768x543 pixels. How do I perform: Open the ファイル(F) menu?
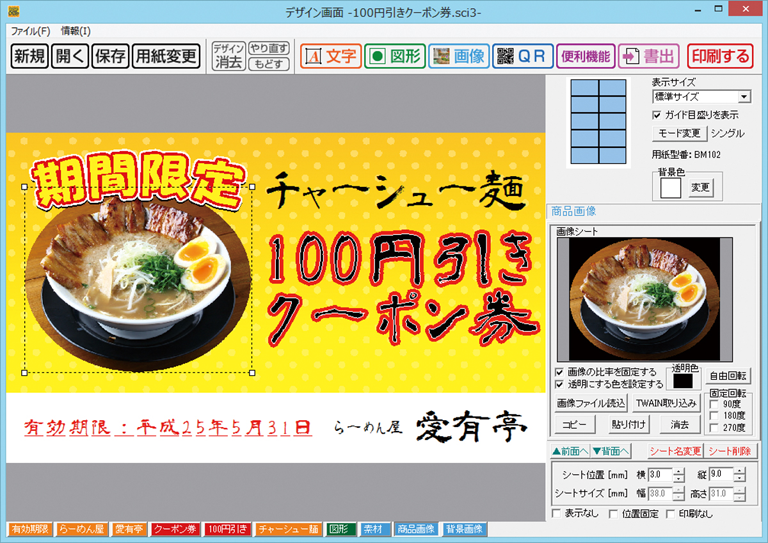click(x=30, y=31)
